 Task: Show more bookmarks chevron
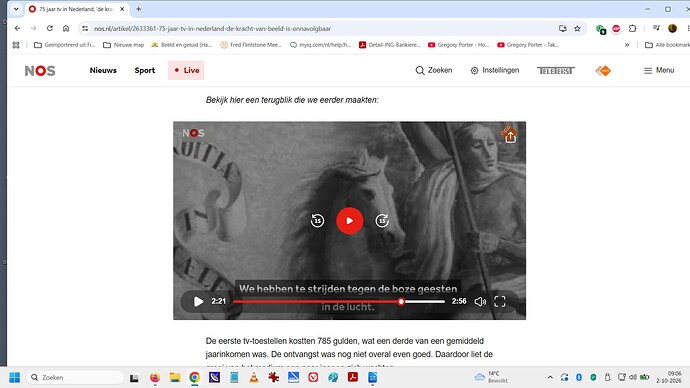tap(627, 45)
